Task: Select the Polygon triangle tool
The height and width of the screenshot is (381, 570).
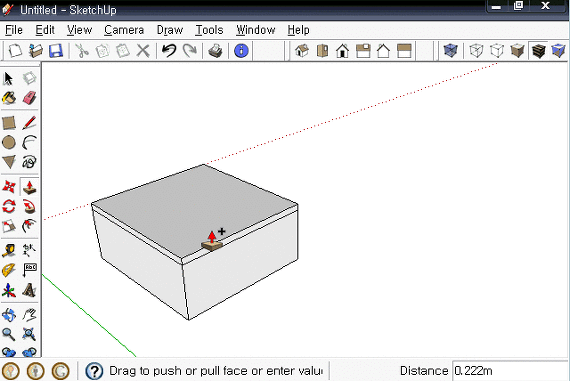Action: (x=9, y=162)
